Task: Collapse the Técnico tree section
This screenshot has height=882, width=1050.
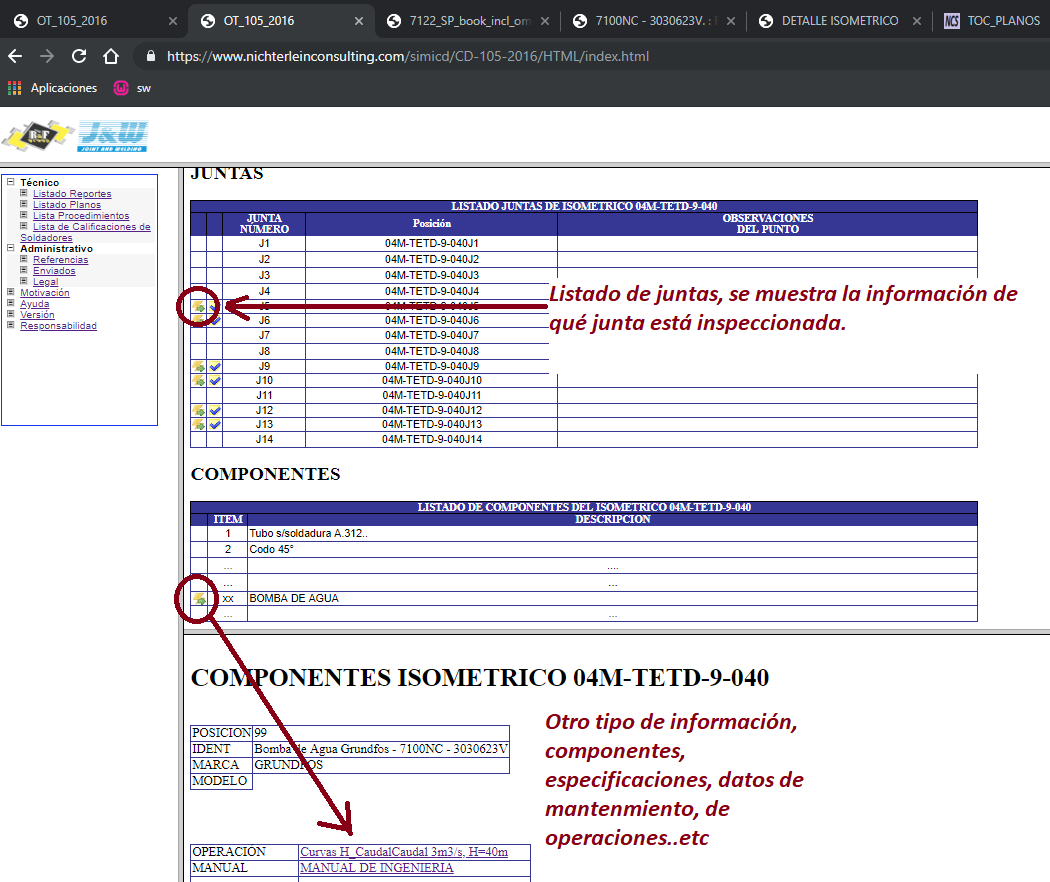Action: pos(11,182)
